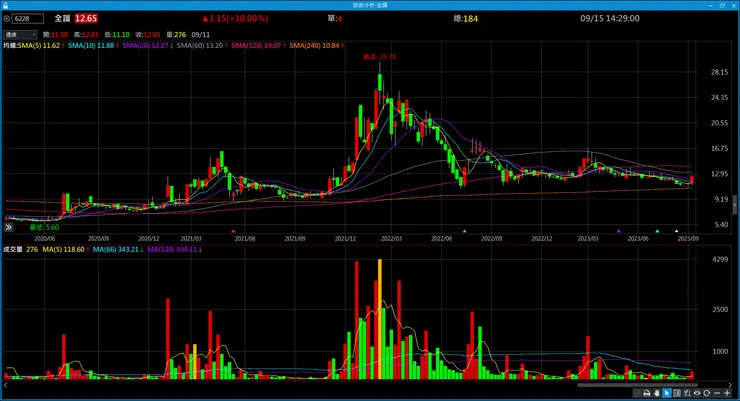Click the cyan triangle marker near 2023/06

657,231
